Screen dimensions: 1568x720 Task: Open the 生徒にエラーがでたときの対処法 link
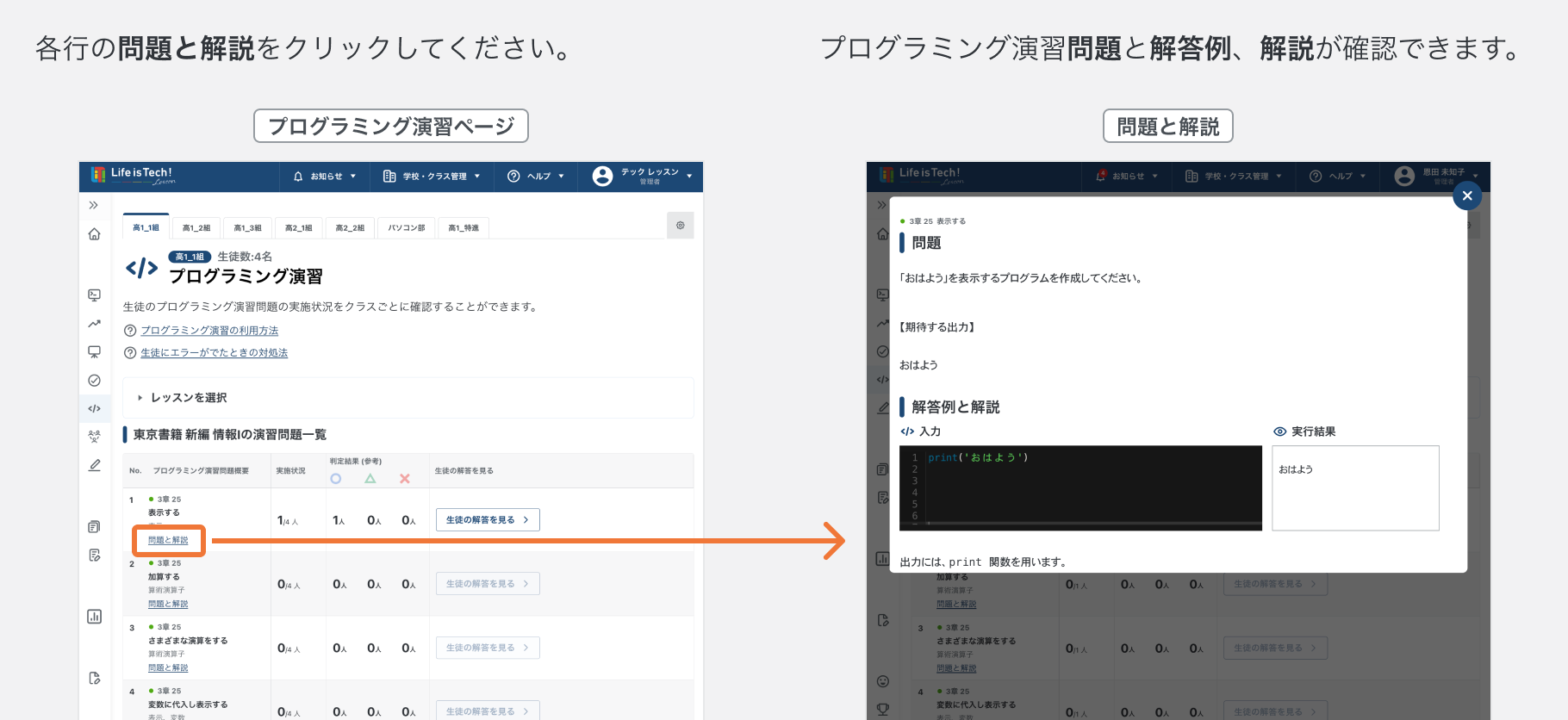coord(215,353)
